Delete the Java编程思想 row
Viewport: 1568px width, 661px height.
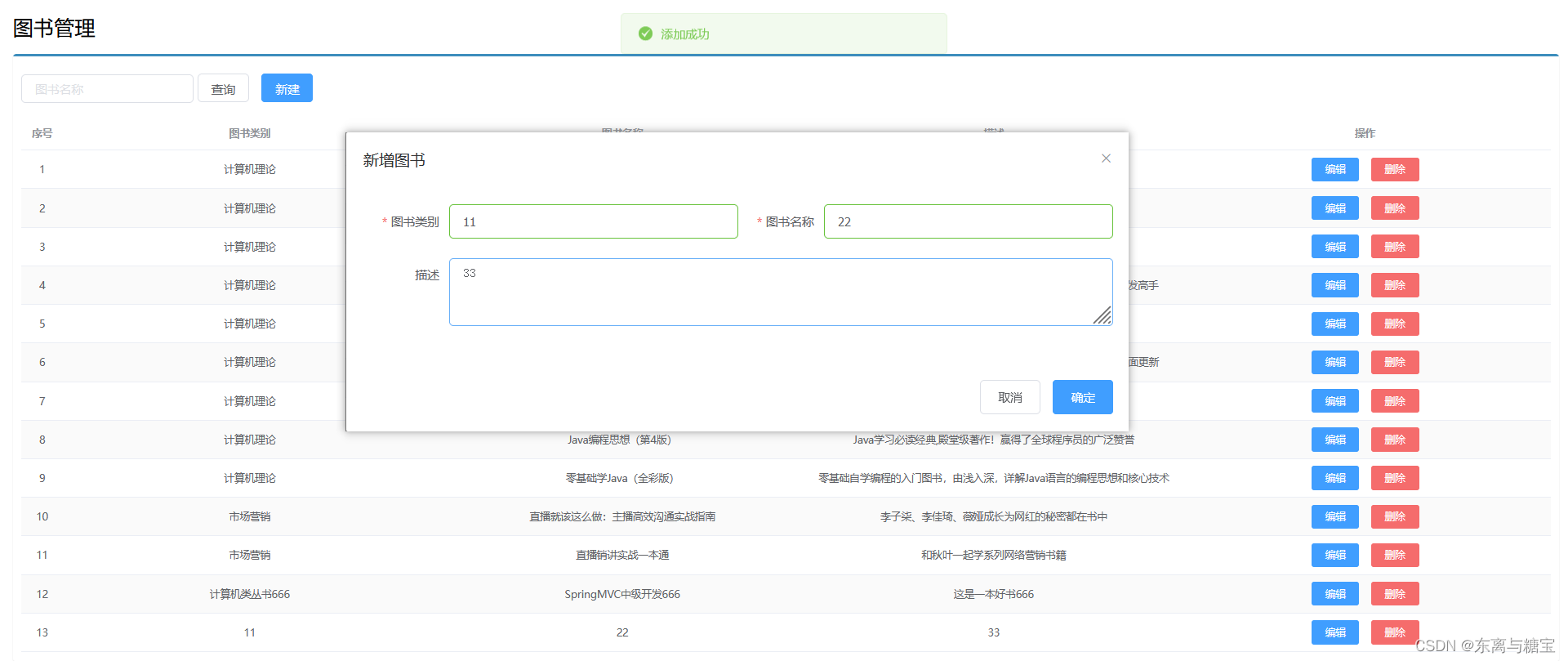pyautogui.click(x=1395, y=440)
